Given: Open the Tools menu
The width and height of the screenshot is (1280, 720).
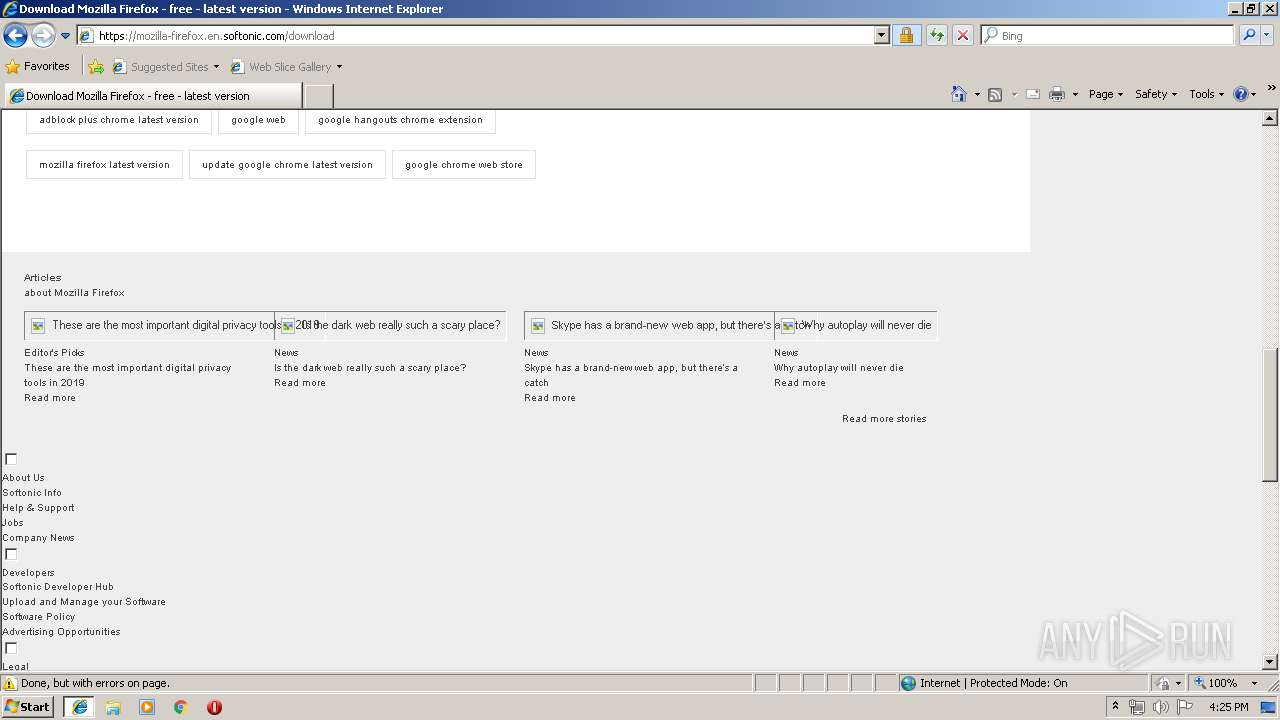Looking at the screenshot, I should click(x=1206, y=94).
